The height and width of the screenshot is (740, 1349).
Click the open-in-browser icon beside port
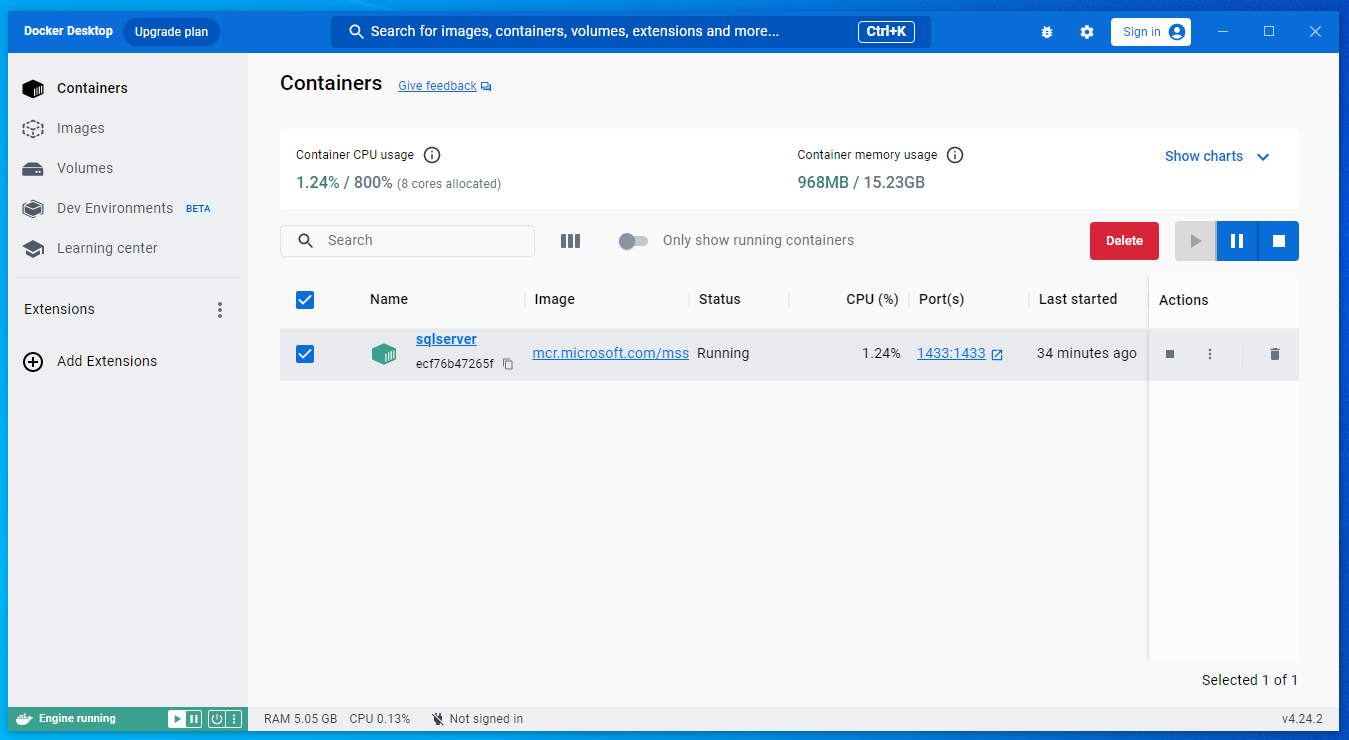point(997,354)
